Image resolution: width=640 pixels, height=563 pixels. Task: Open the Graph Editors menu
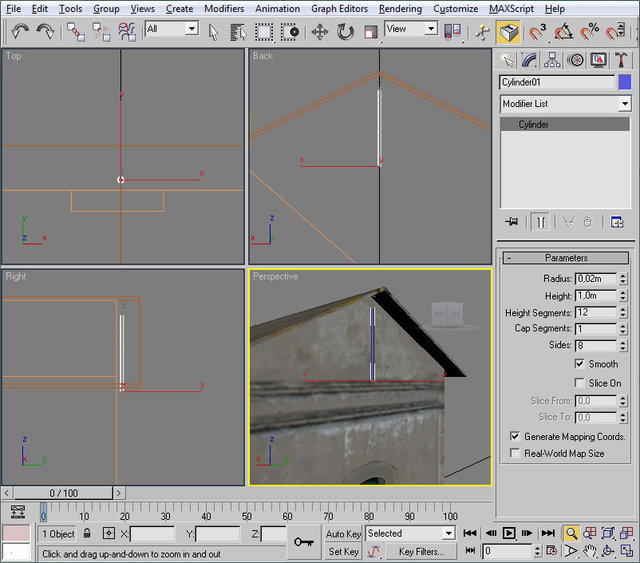point(339,9)
